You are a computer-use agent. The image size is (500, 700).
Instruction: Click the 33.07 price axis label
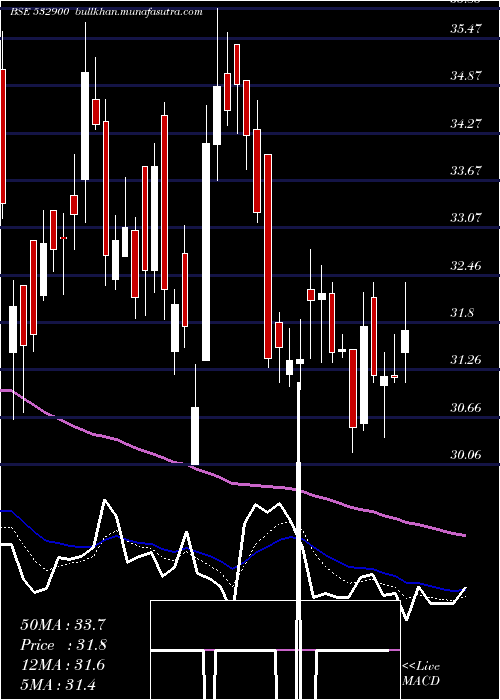point(466,218)
